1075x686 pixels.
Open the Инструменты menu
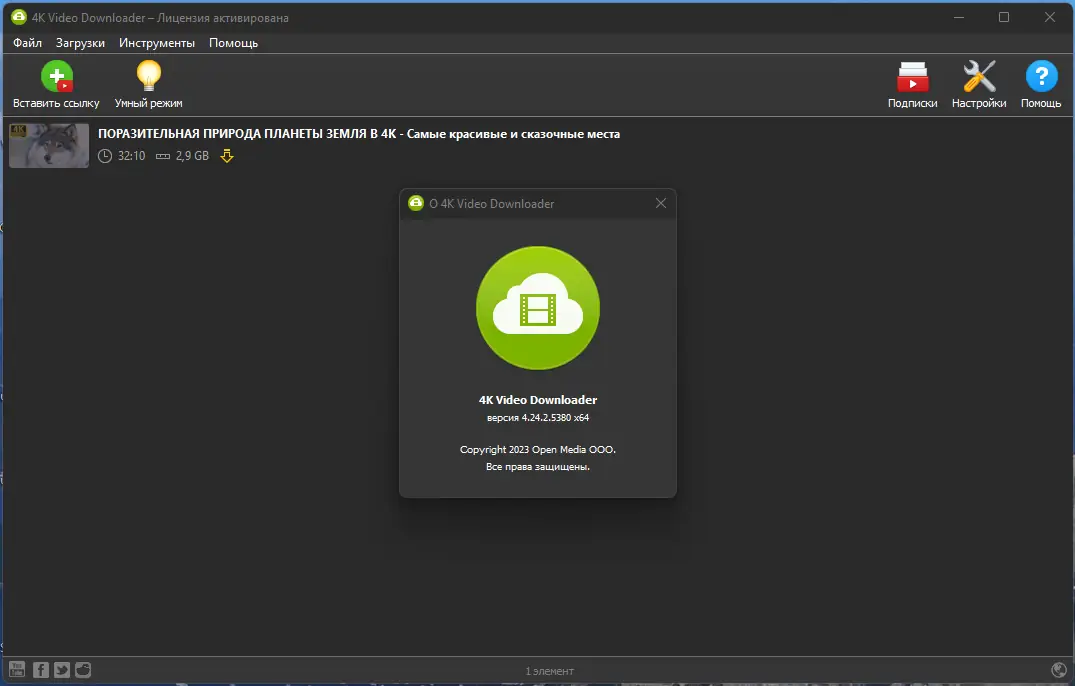click(157, 42)
